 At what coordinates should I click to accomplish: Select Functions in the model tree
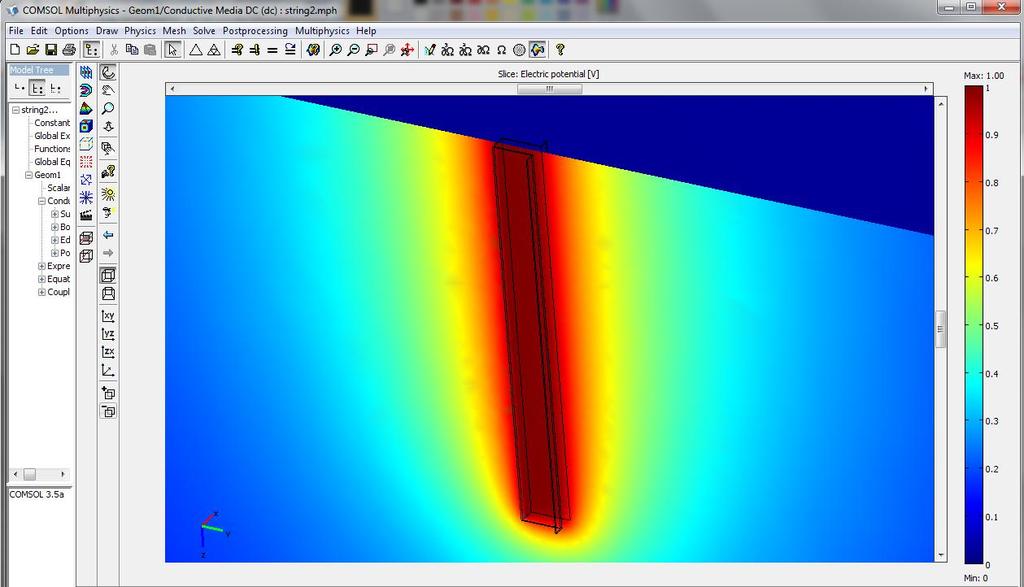click(x=52, y=149)
